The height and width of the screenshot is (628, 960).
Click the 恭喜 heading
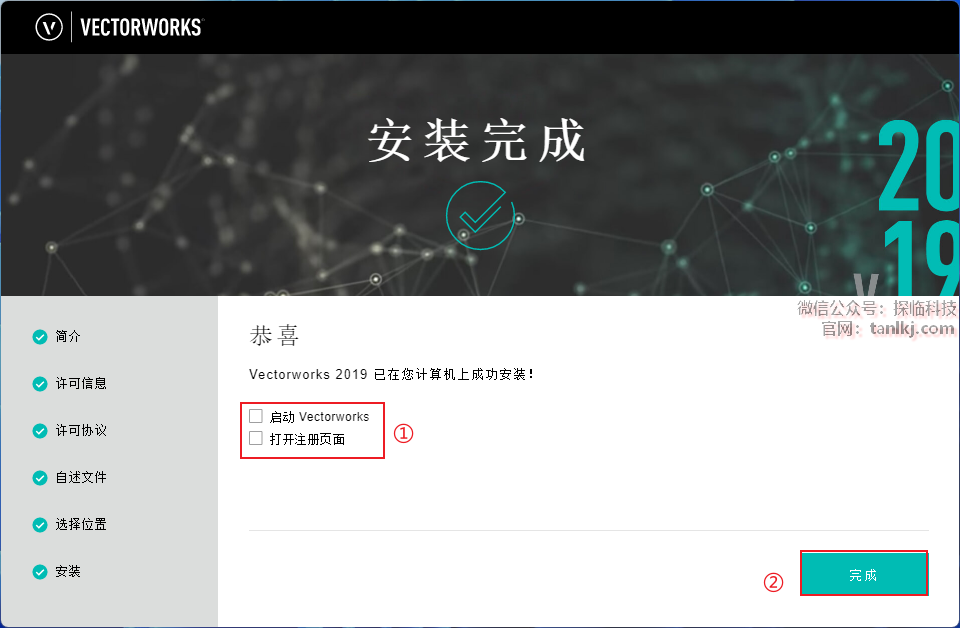(274, 335)
